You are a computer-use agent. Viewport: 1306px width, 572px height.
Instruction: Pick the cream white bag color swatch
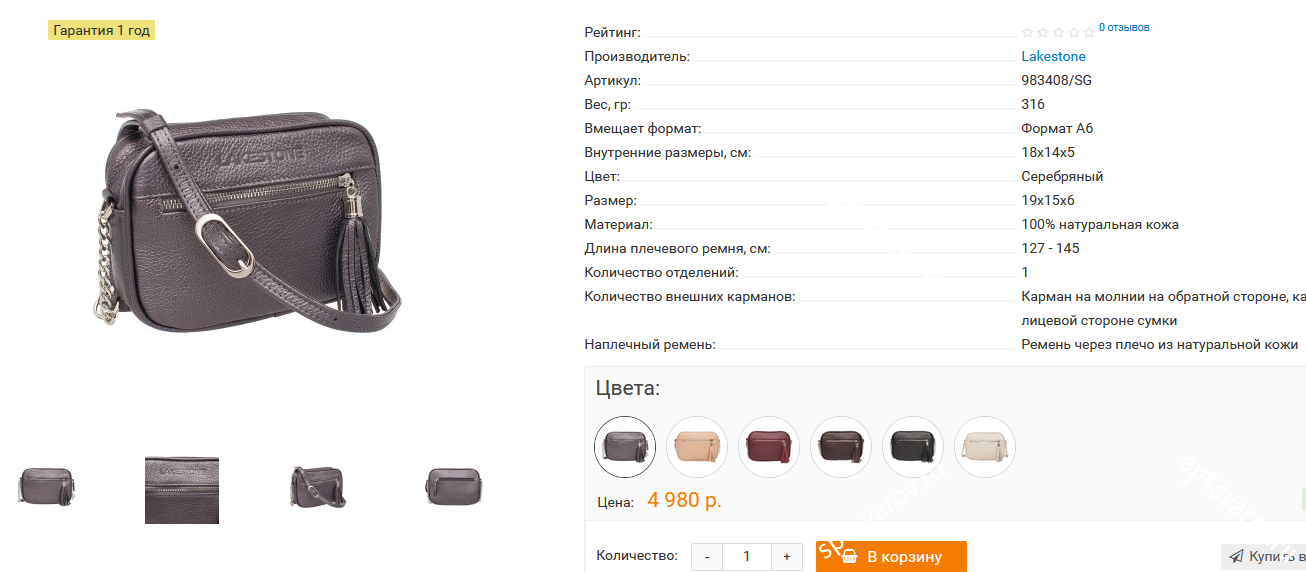pyautogui.click(x=985, y=447)
